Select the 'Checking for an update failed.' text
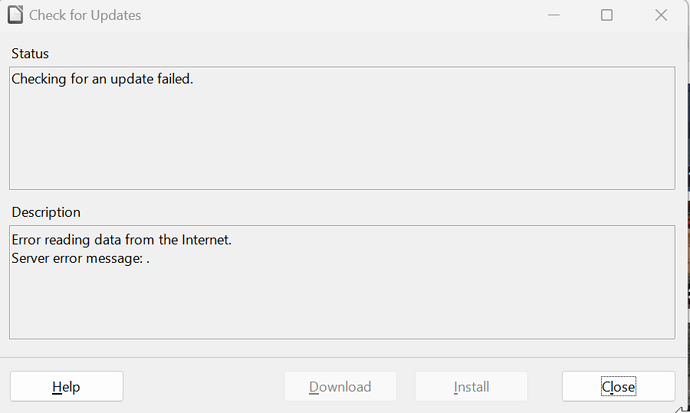 coord(102,79)
